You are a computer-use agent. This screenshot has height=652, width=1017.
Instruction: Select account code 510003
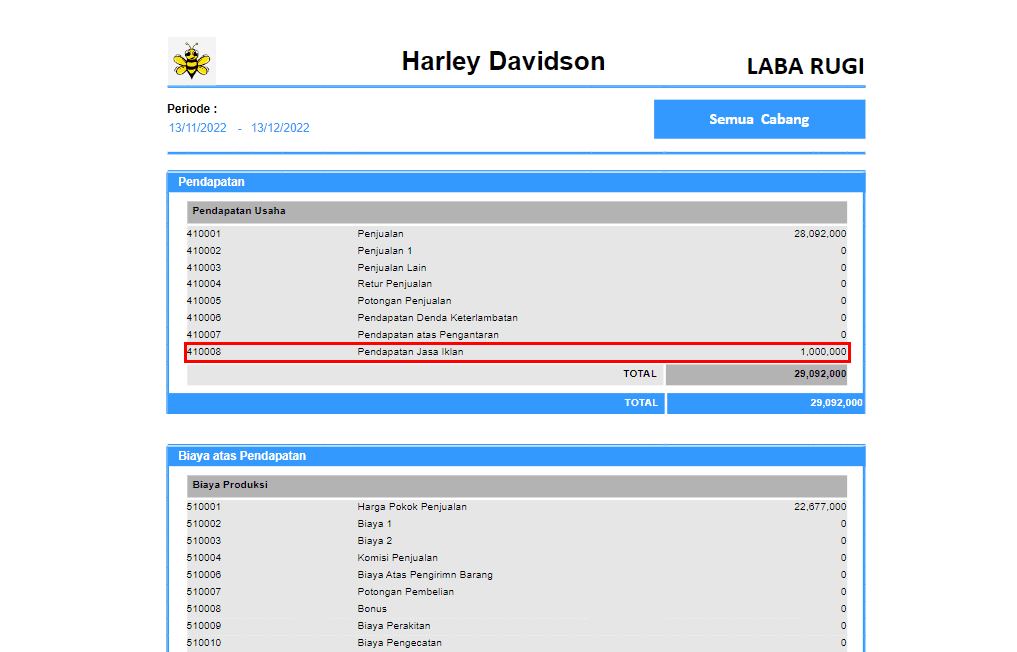204,540
